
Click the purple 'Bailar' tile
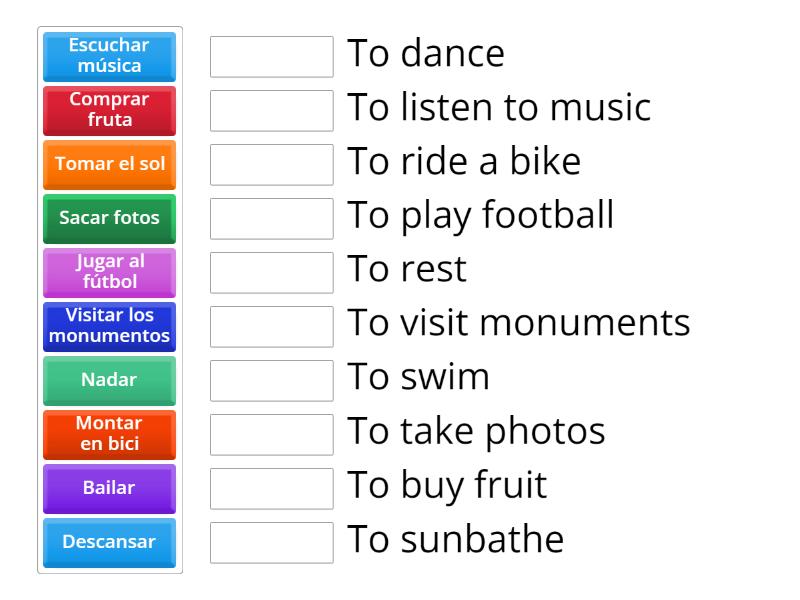click(109, 489)
